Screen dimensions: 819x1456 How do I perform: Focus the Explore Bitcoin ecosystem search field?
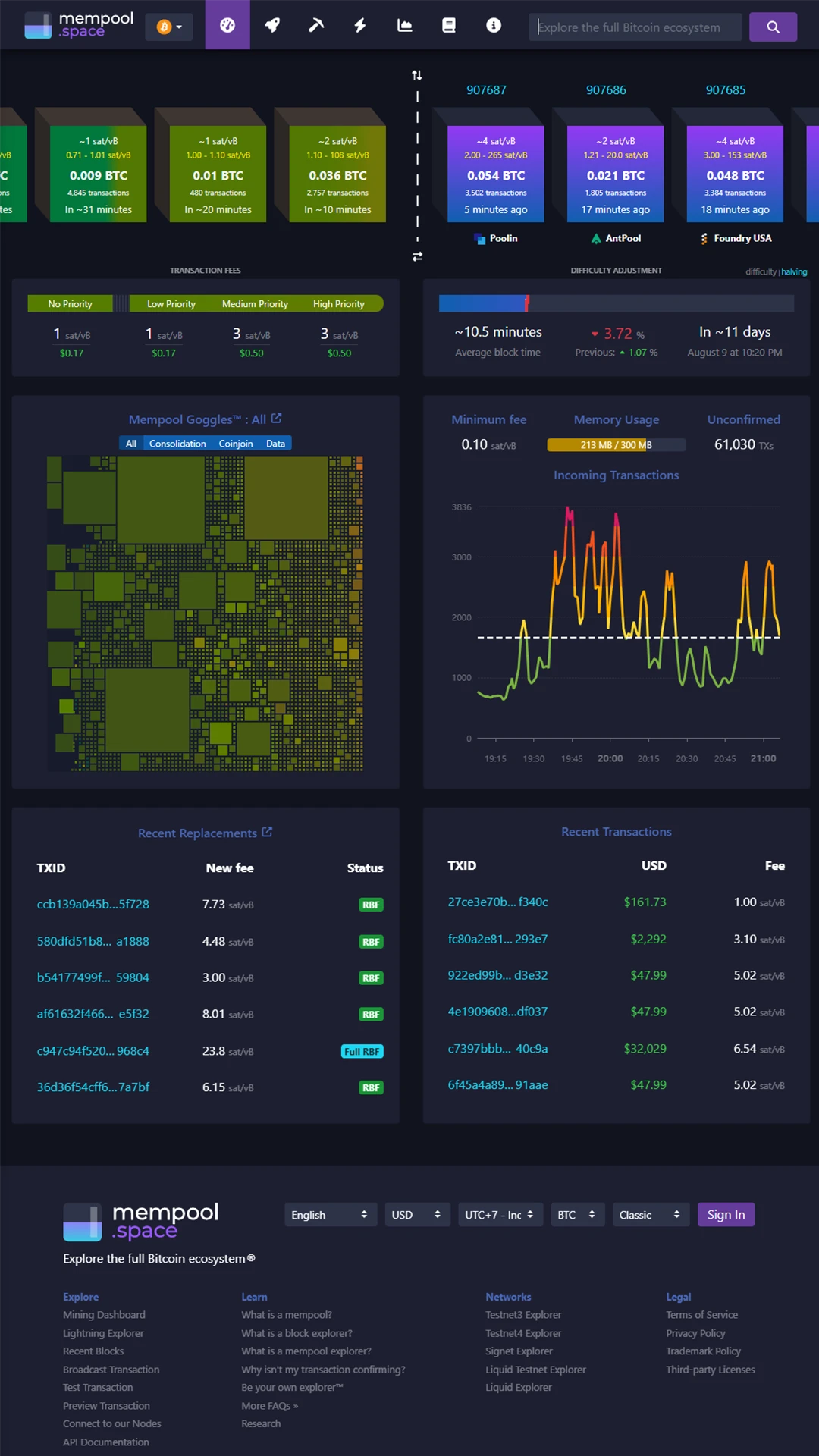pos(635,27)
